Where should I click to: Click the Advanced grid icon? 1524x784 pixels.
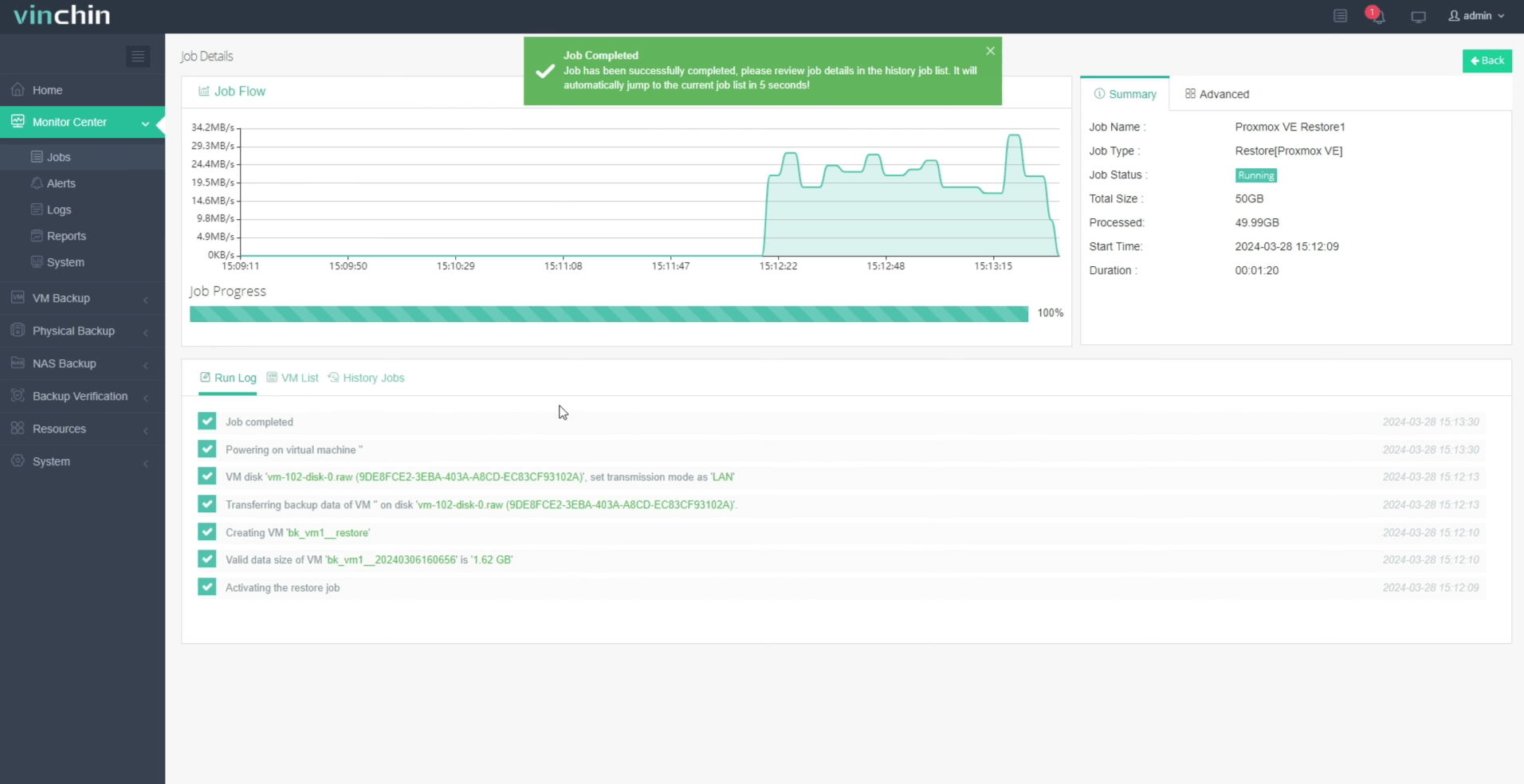(1190, 94)
